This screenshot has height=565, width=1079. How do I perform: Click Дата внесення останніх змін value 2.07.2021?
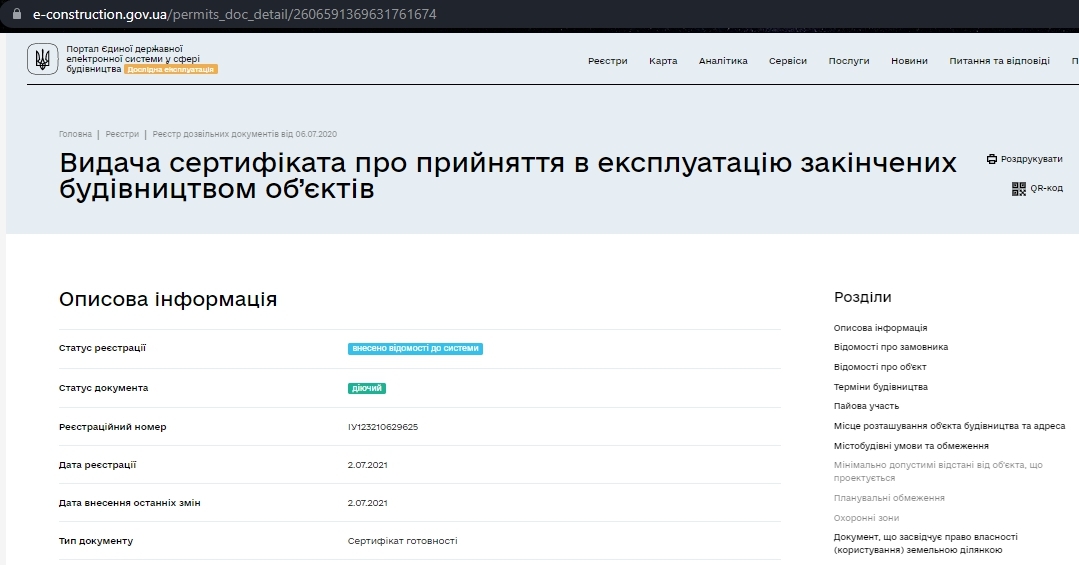(367, 503)
